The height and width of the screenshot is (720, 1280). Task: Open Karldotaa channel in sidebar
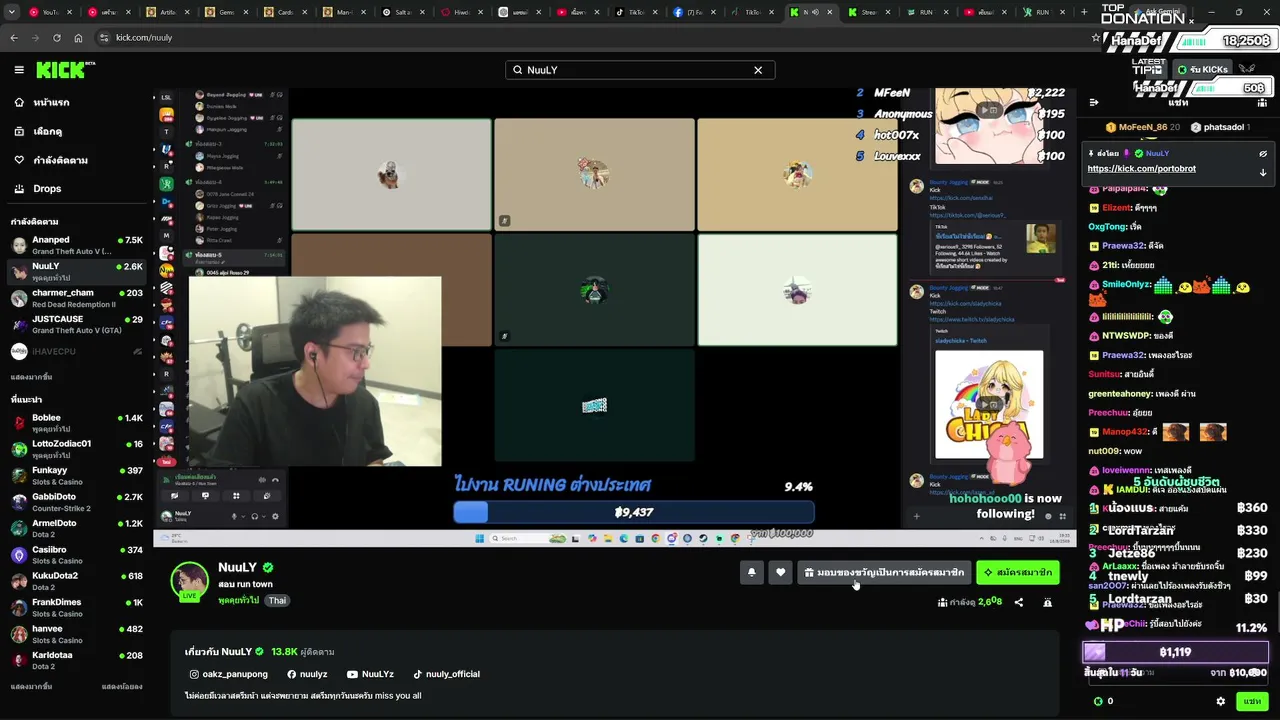tap(77, 661)
